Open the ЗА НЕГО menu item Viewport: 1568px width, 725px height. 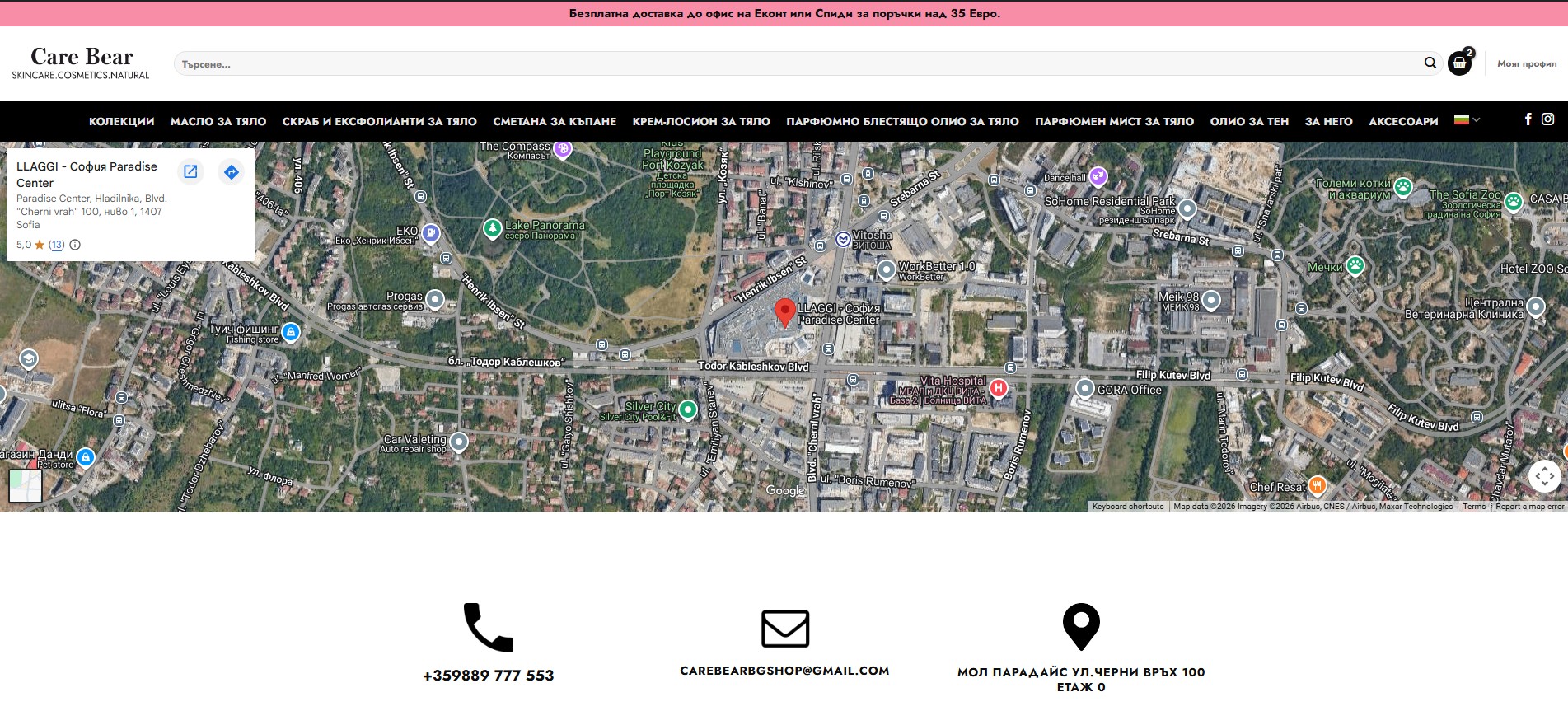click(1328, 121)
